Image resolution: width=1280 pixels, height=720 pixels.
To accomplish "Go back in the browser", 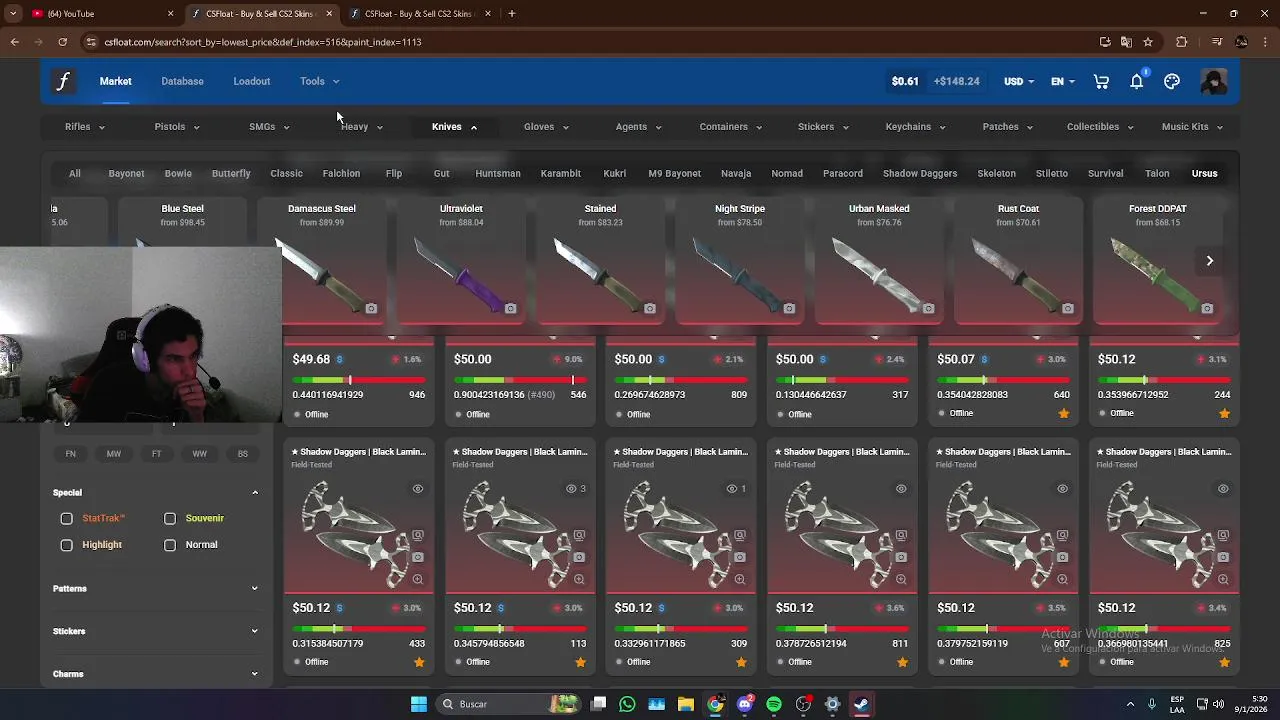I will point(15,42).
